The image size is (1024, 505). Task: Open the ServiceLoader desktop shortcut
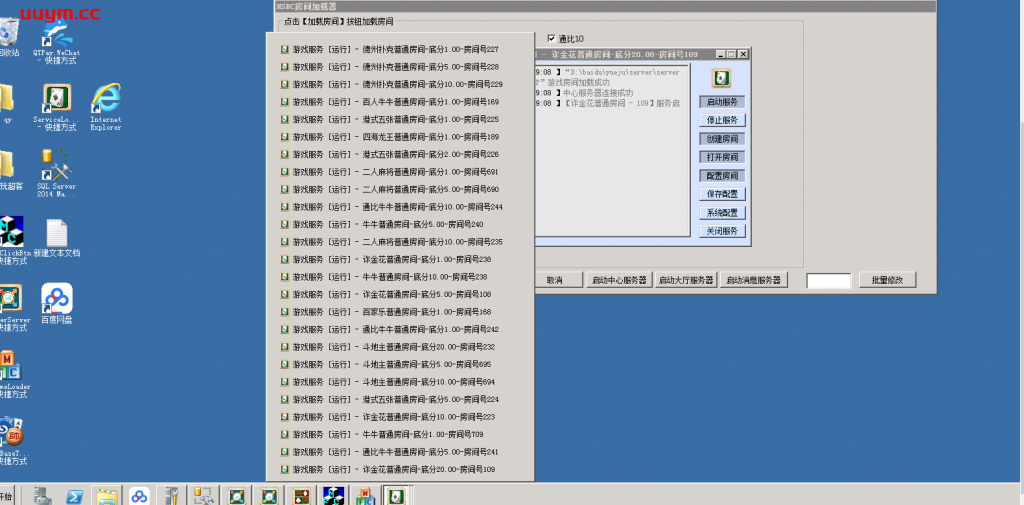56,98
